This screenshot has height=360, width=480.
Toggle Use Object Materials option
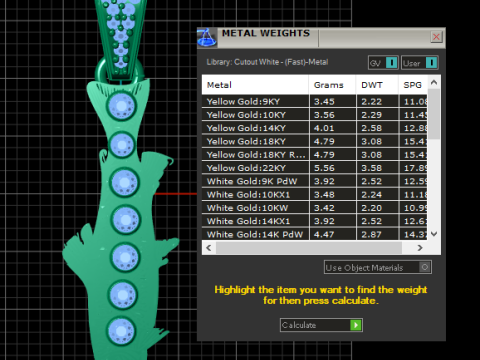(378, 267)
